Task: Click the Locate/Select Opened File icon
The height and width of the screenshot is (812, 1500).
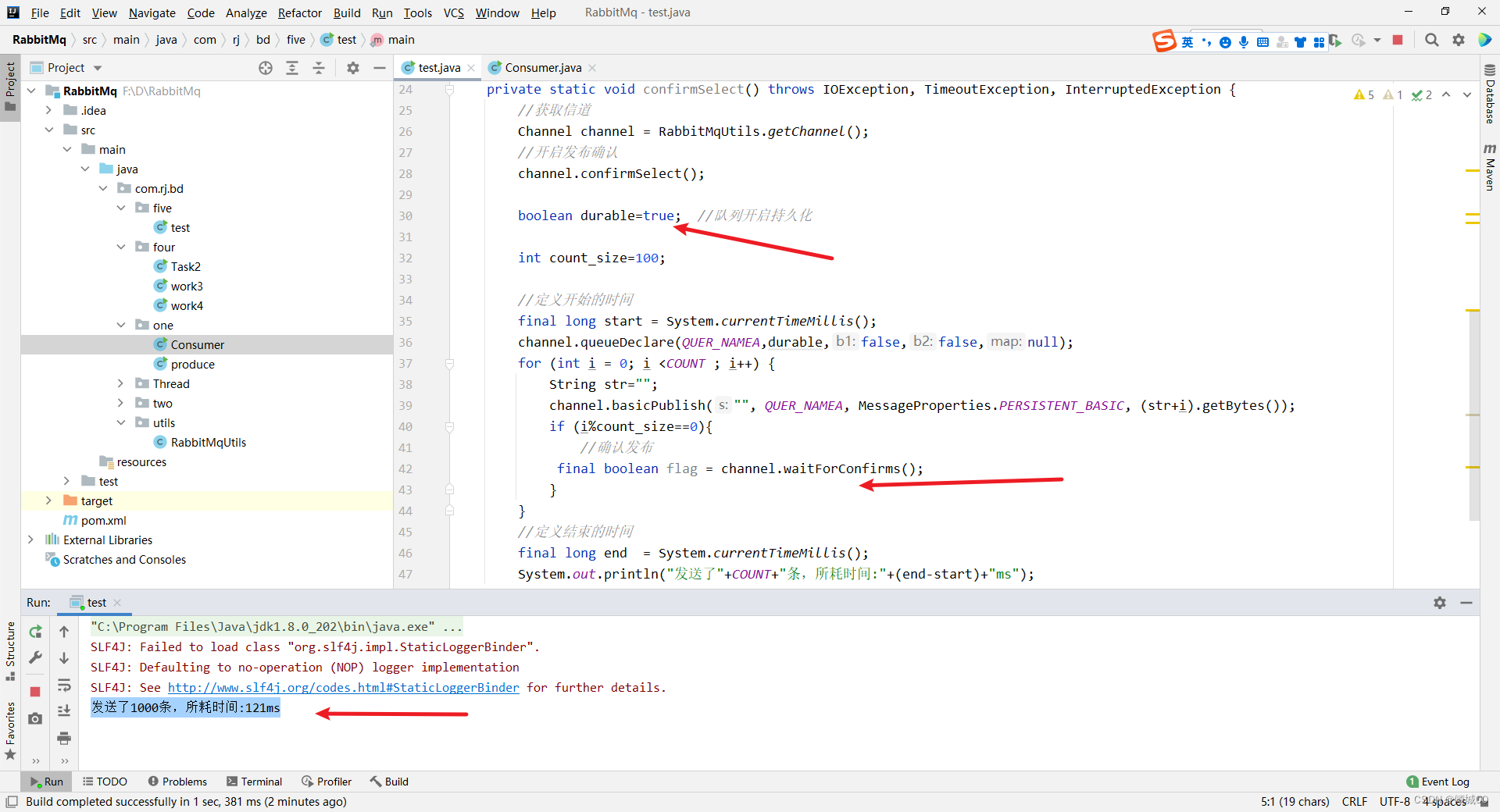Action: point(266,68)
